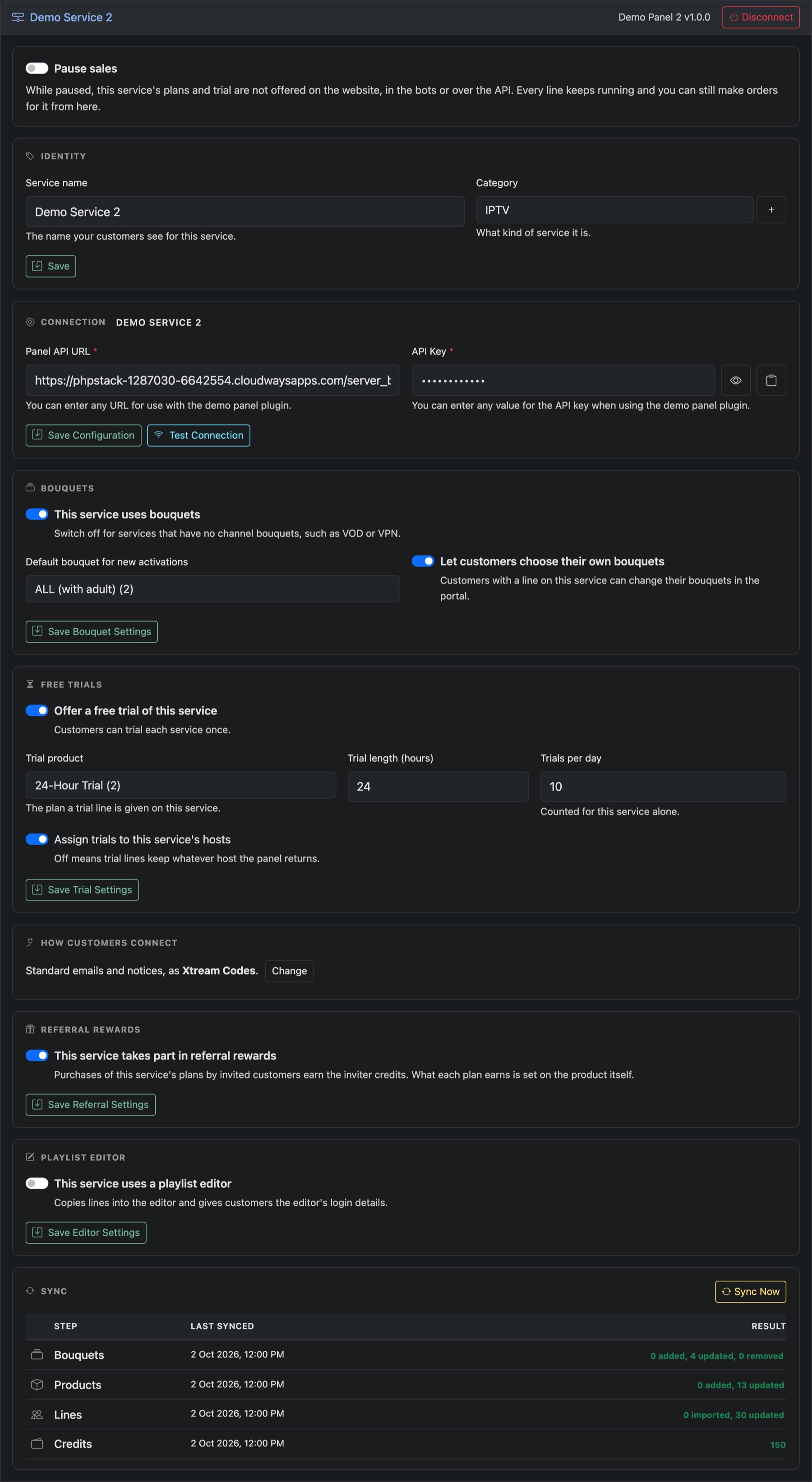Click the Lines row people icon
The height and width of the screenshot is (1482, 812).
coord(37,1415)
